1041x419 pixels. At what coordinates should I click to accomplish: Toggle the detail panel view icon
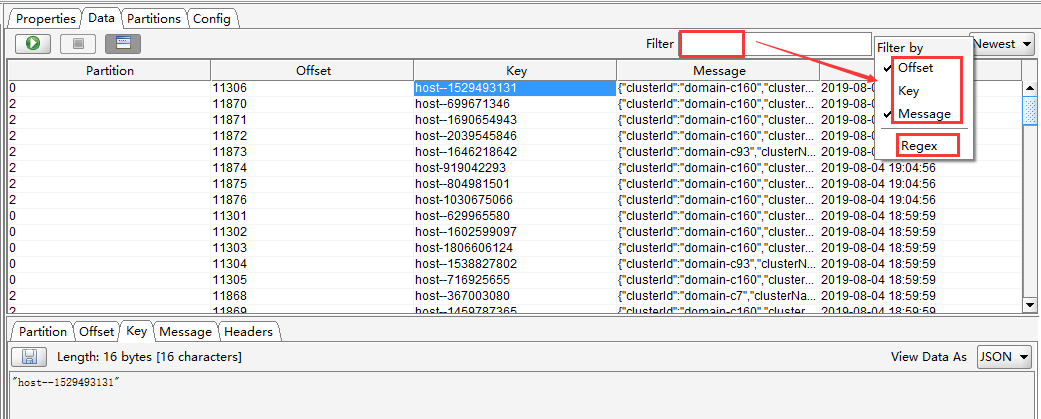click(123, 44)
